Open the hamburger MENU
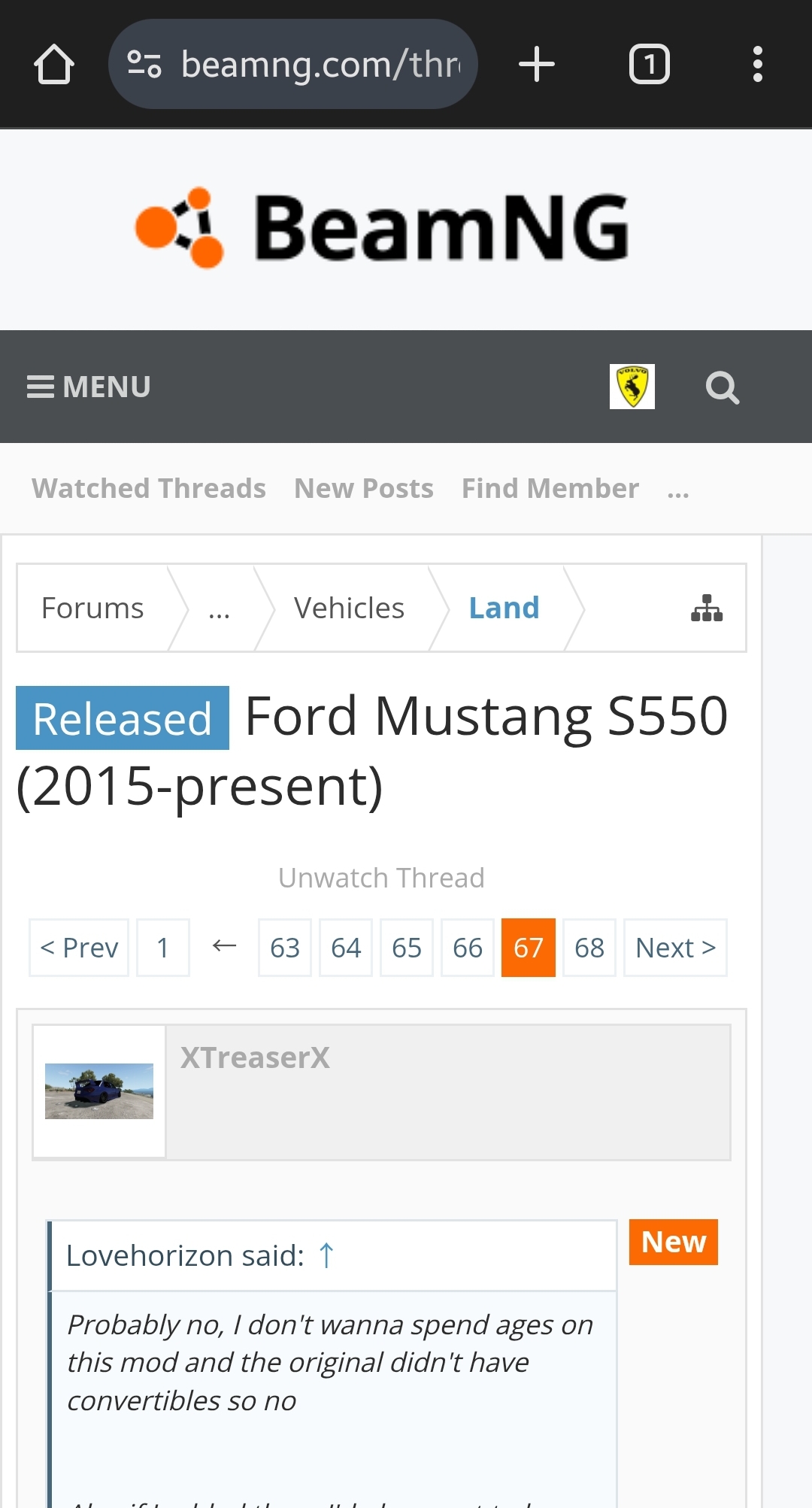Screen dimensions: 812x1508 [x=89, y=387]
